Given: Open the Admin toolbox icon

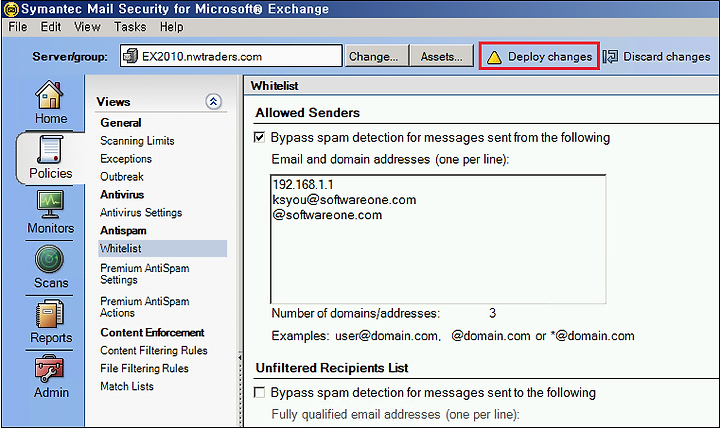Looking at the screenshot, I should pos(49,369).
